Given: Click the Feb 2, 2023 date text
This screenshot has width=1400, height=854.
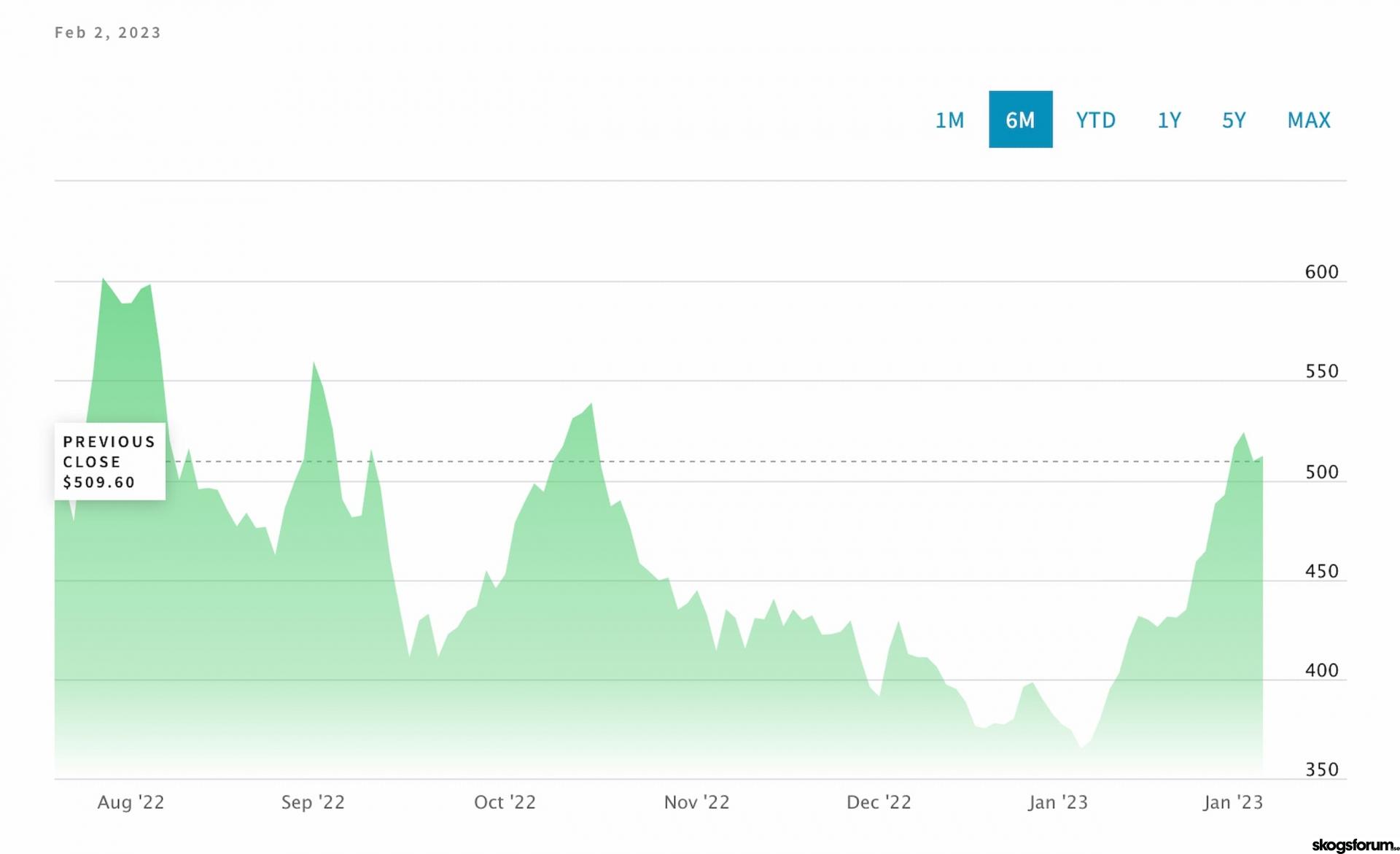Looking at the screenshot, I should pos(108,33).
